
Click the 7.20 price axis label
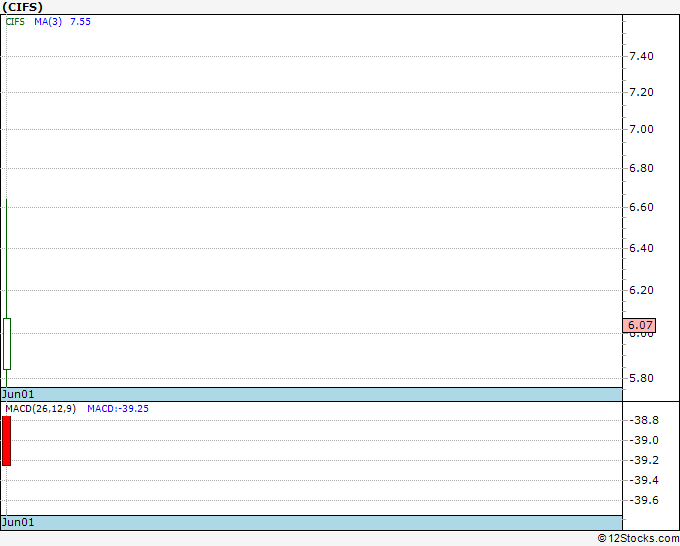(641, 92)
